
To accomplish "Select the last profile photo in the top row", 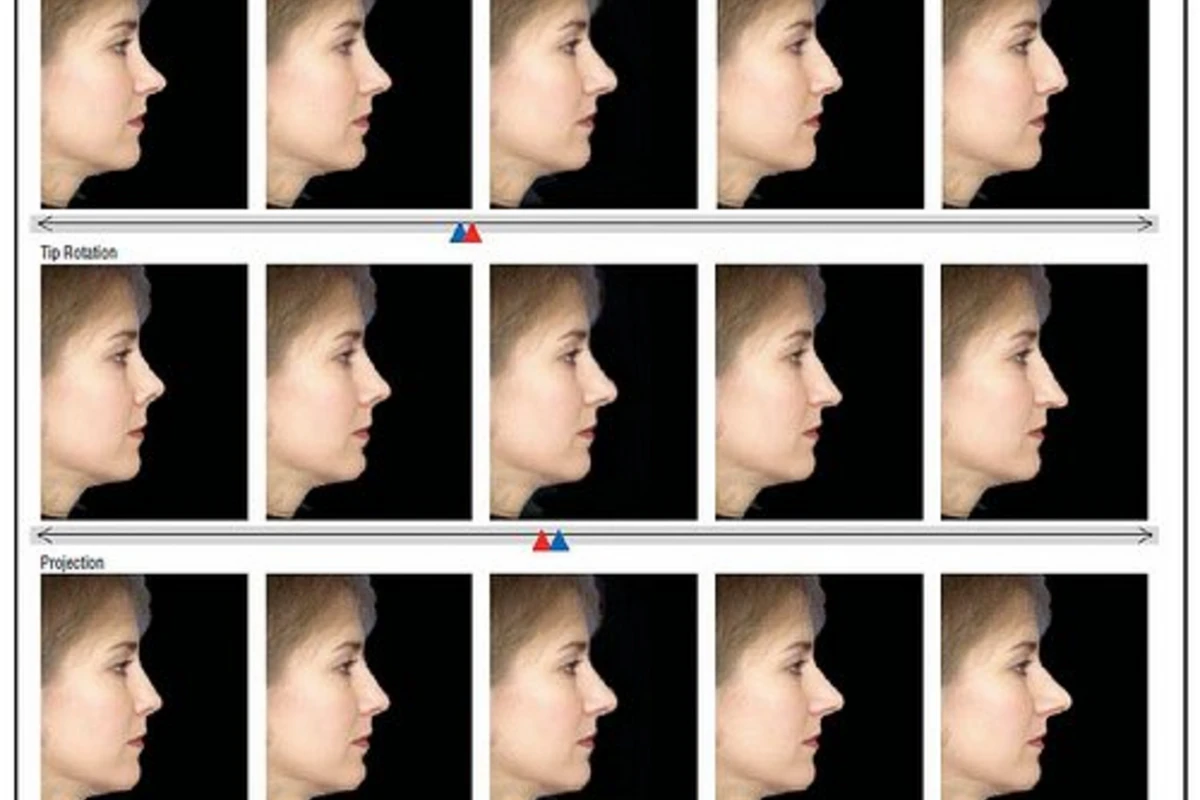I will point(1045,104).
